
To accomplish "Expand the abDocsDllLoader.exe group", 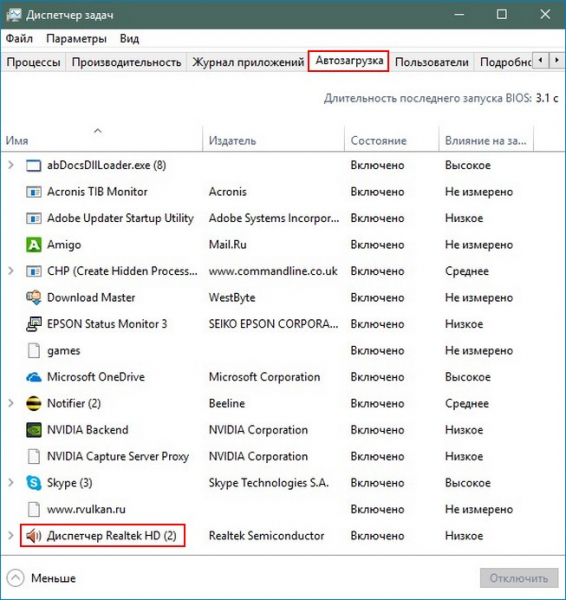I will pyautogui.click(x=11, y=165).
